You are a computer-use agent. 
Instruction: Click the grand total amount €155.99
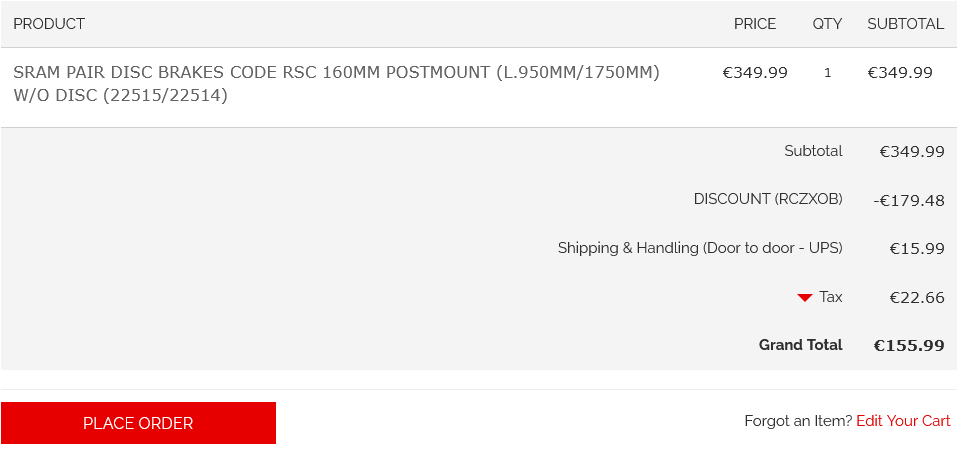point(909,346)
